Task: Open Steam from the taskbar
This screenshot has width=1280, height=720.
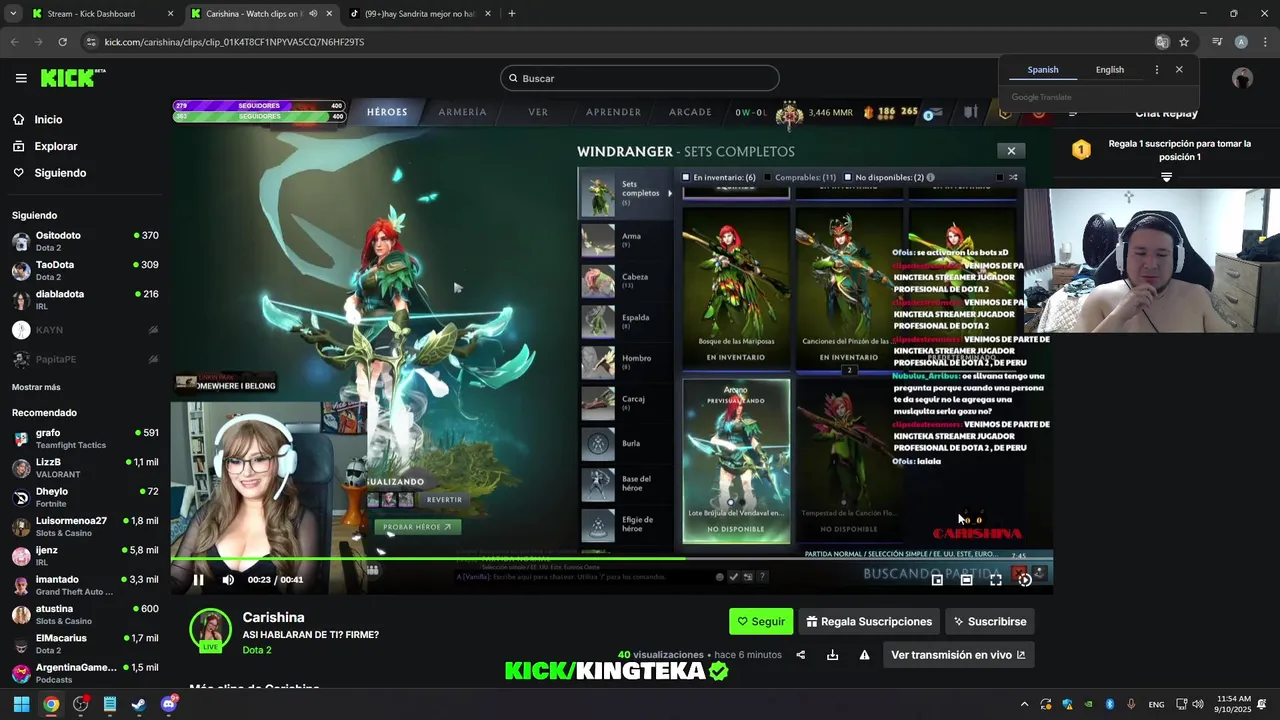Action: click(x=139, y=704)
